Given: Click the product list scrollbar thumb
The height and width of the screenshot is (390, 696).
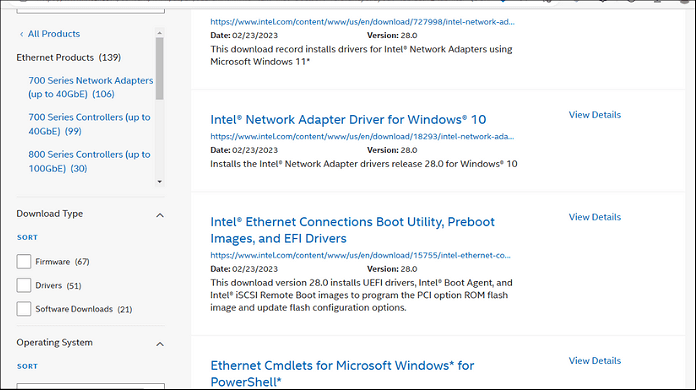Looking at the screenshot, I should coord(160,68).
